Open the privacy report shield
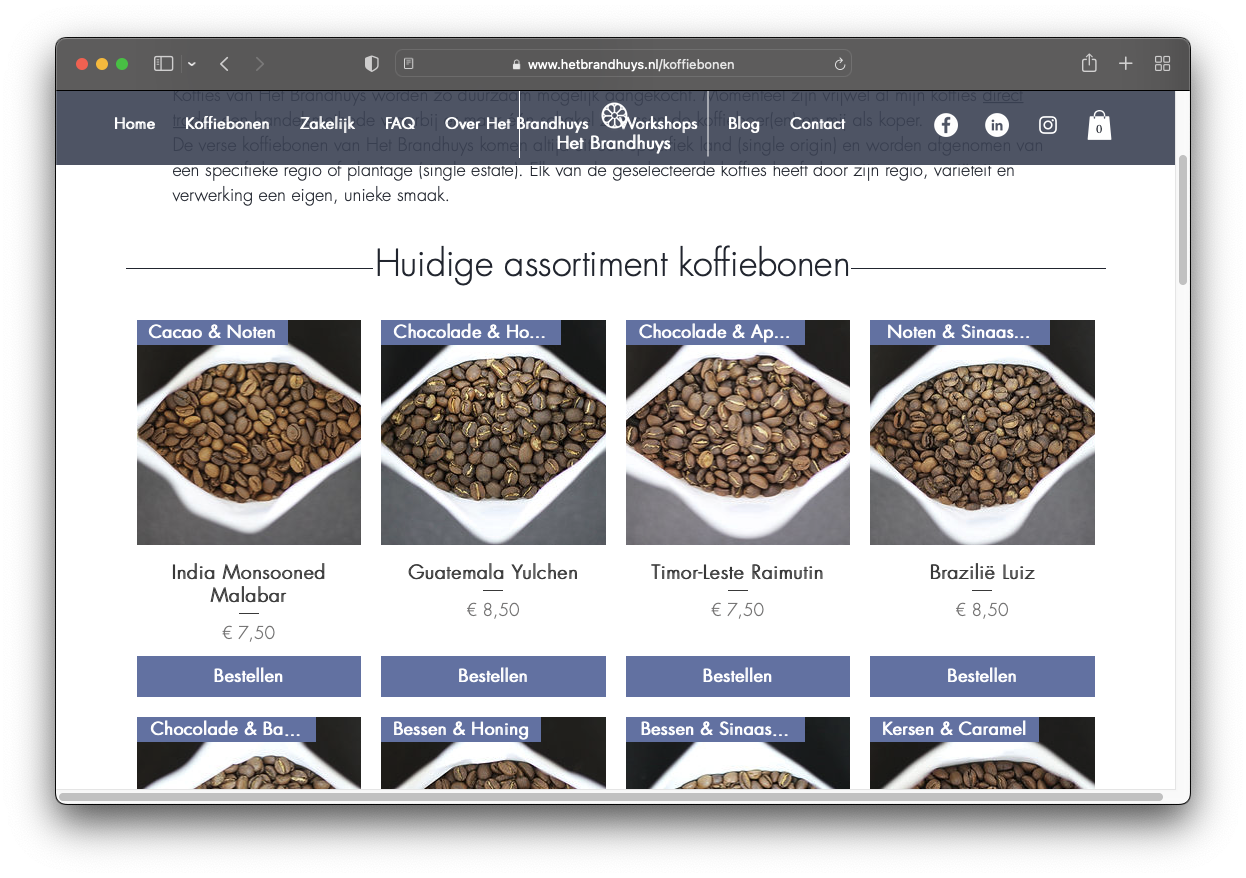Viewport: 1246px width, 878px height. (x=372, y=64)
